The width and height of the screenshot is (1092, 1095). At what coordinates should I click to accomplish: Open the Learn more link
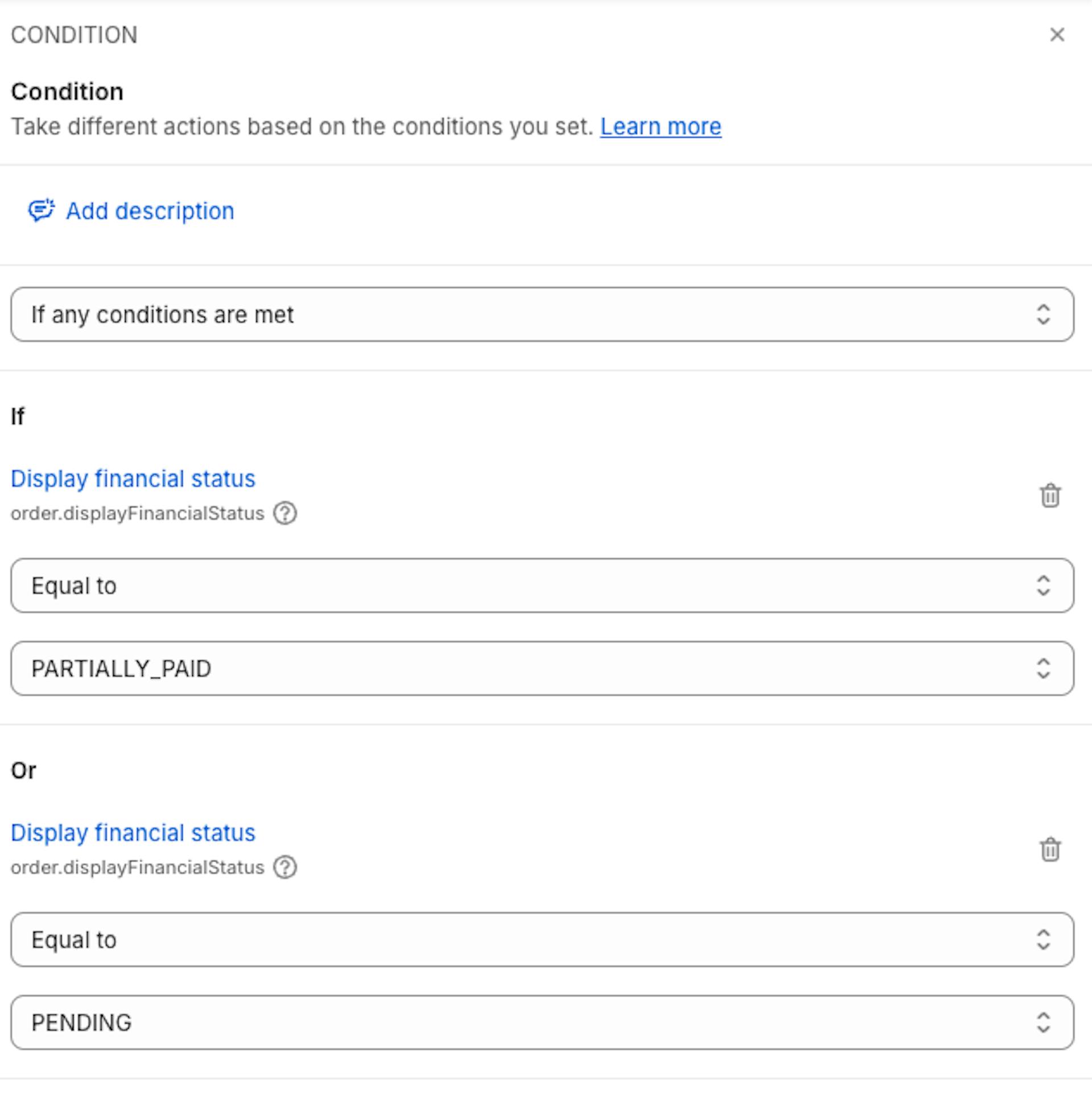tap(660, 126)
